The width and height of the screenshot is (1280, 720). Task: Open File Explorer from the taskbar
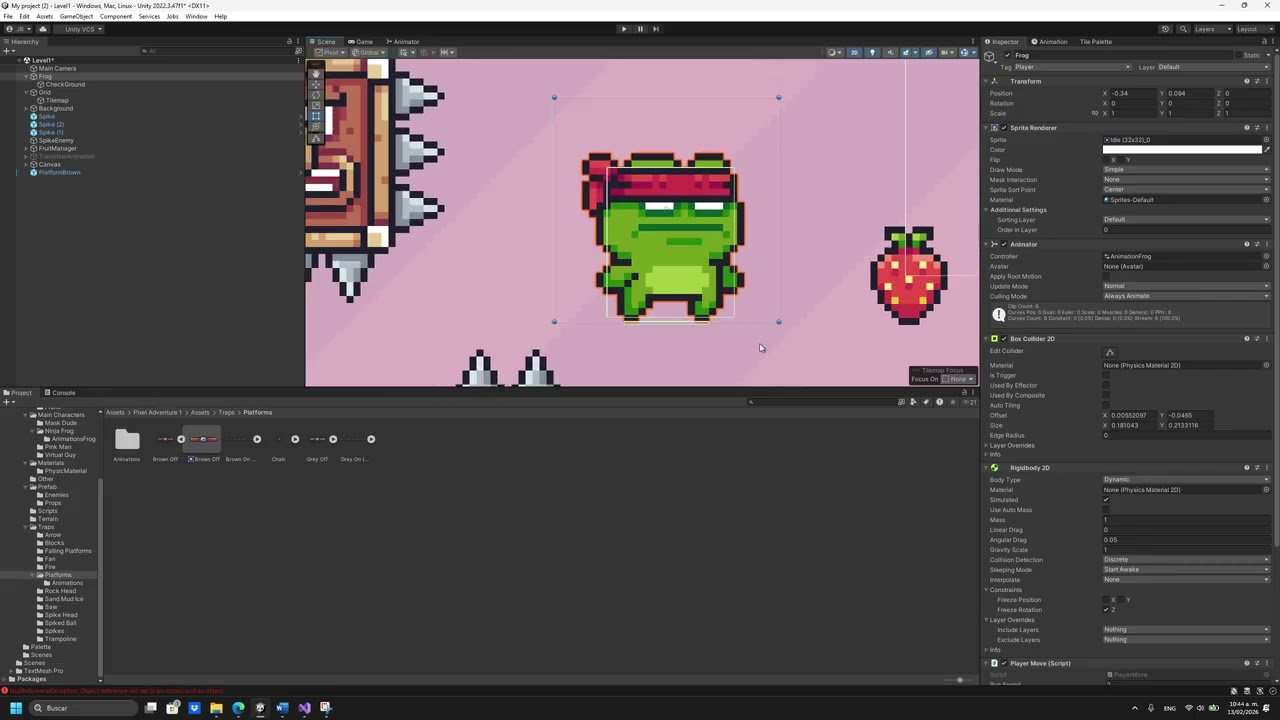click(x=216, y=708)
